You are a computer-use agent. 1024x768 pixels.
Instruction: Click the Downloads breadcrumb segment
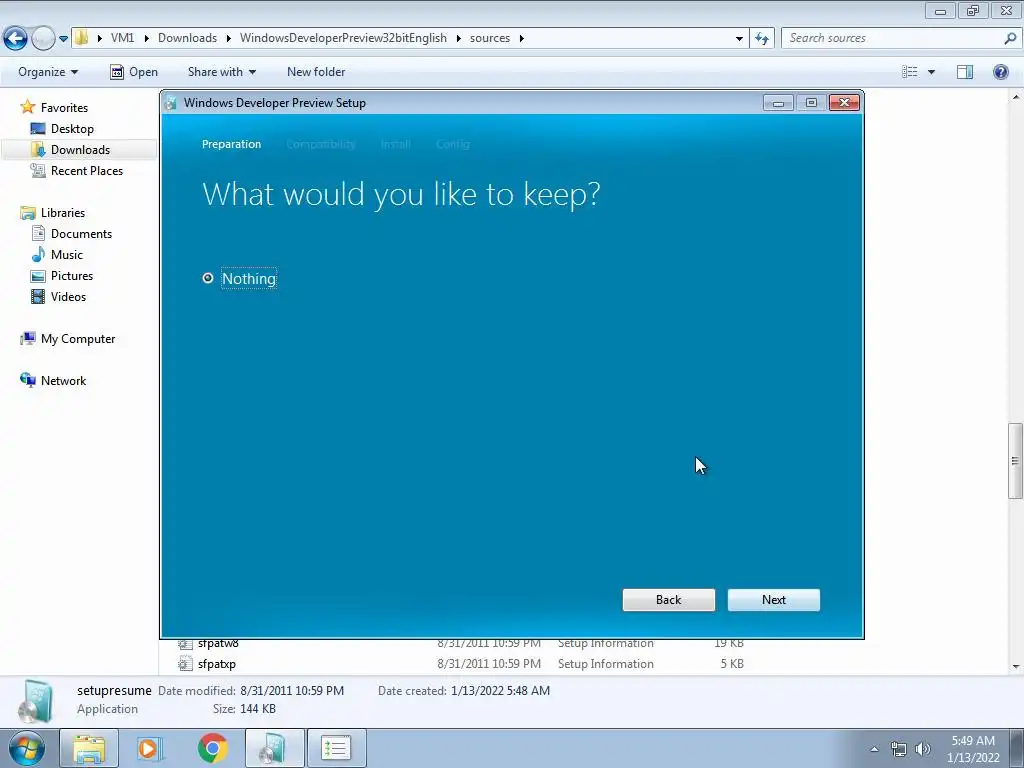[187, 38]
